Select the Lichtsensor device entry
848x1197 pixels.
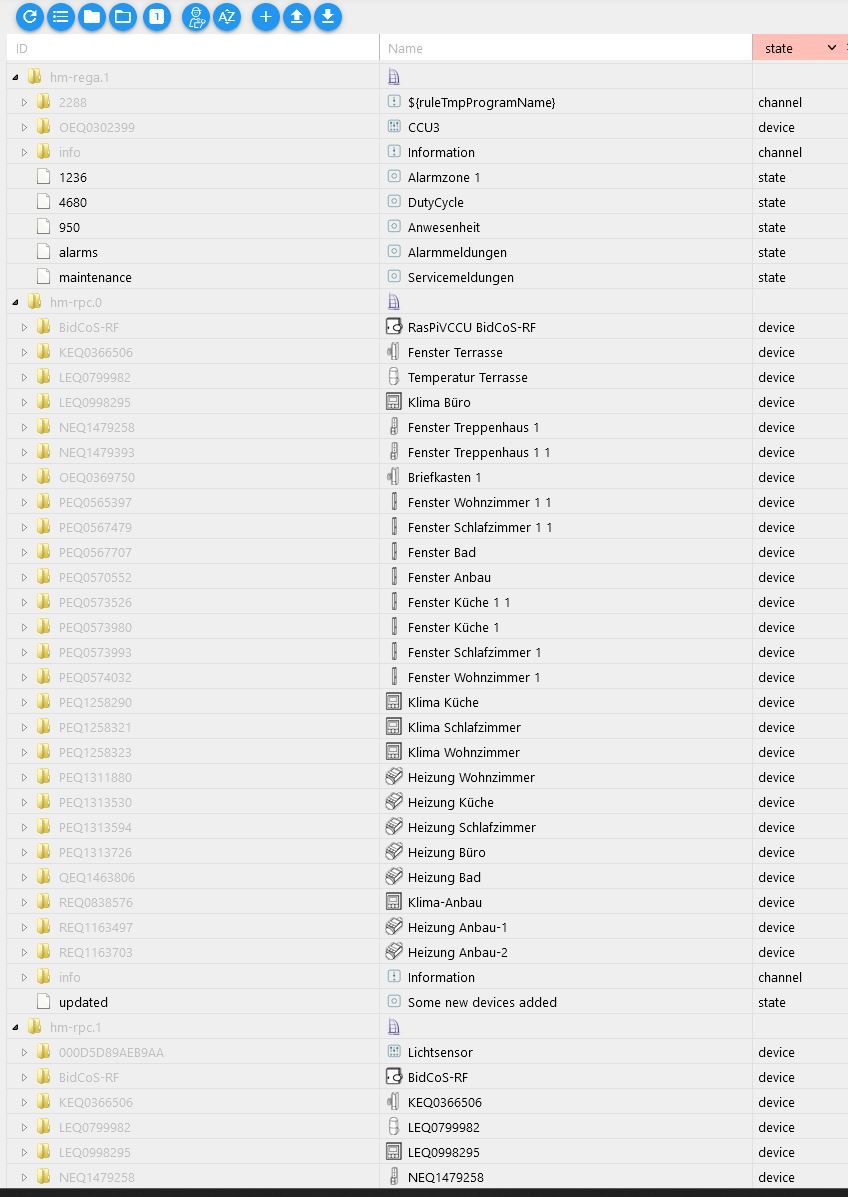(x=440, y=1052)
